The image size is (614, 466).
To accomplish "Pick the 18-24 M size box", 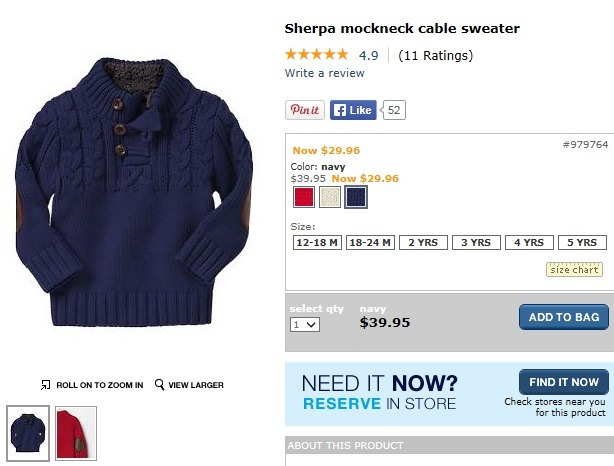I will [x=370, y=242].
